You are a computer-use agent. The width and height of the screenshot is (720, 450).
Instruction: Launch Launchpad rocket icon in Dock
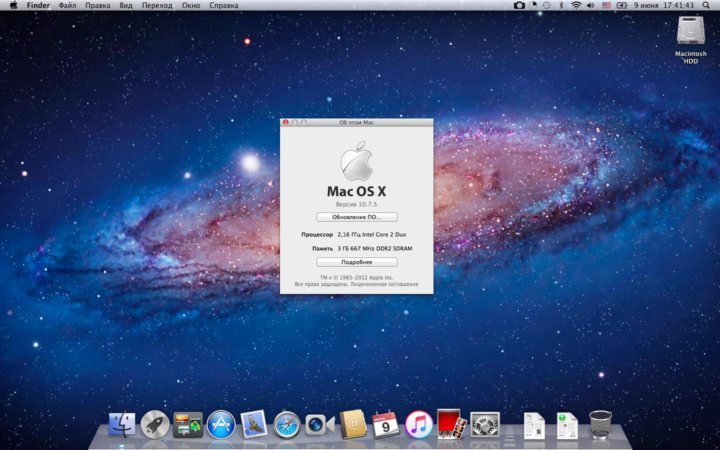[x=155, y=424]
